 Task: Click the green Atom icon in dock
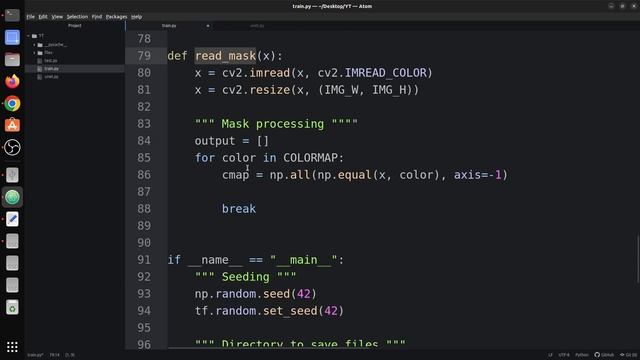point(12,197)
